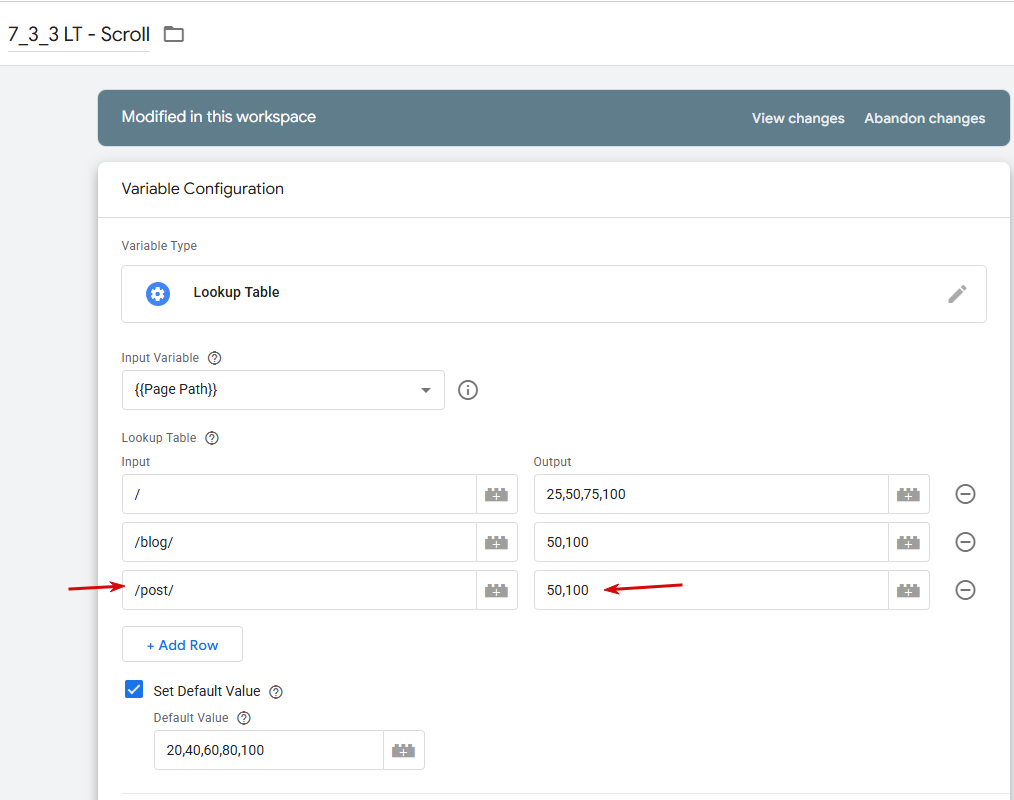This screenshot has width=1014, height=800.
Task: Delete the /post/ lookup table row
Action: (965, 590)
